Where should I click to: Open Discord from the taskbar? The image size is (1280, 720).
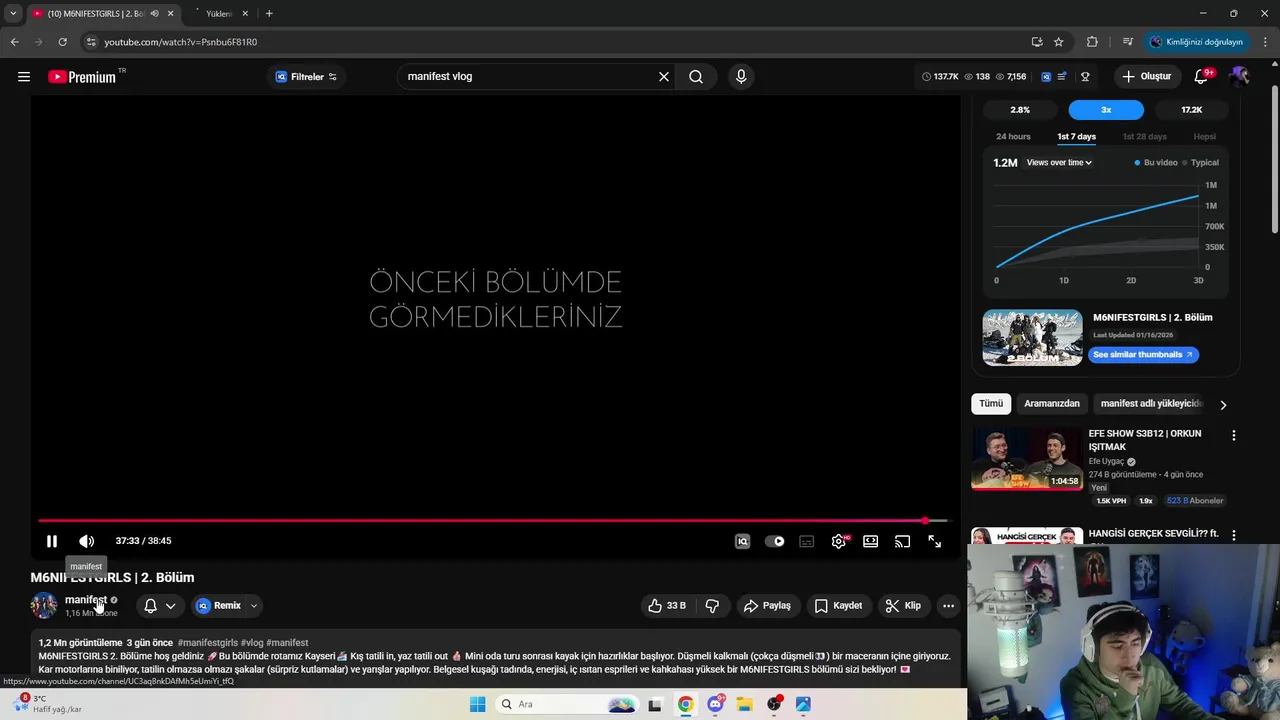[x=715, y=705]
